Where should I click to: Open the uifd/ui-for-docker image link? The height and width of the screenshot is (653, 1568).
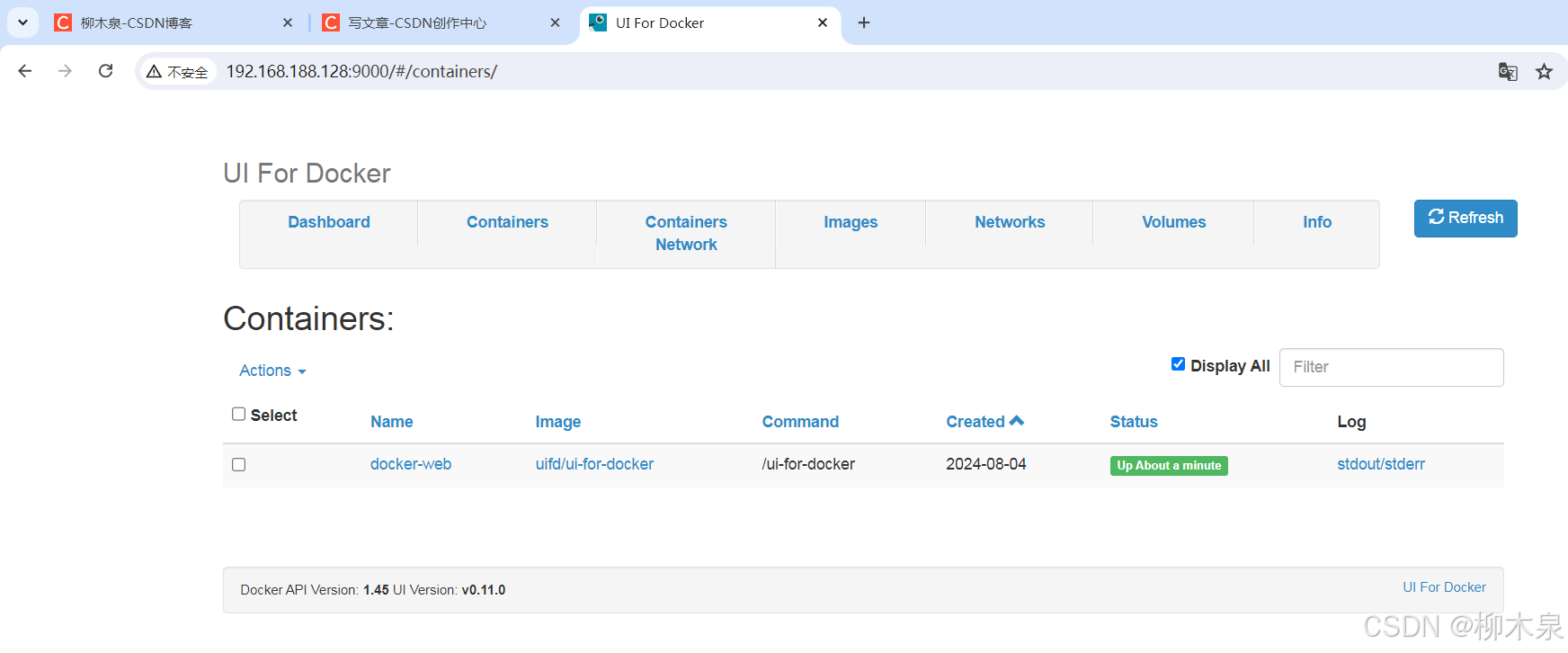pos(594,464)
